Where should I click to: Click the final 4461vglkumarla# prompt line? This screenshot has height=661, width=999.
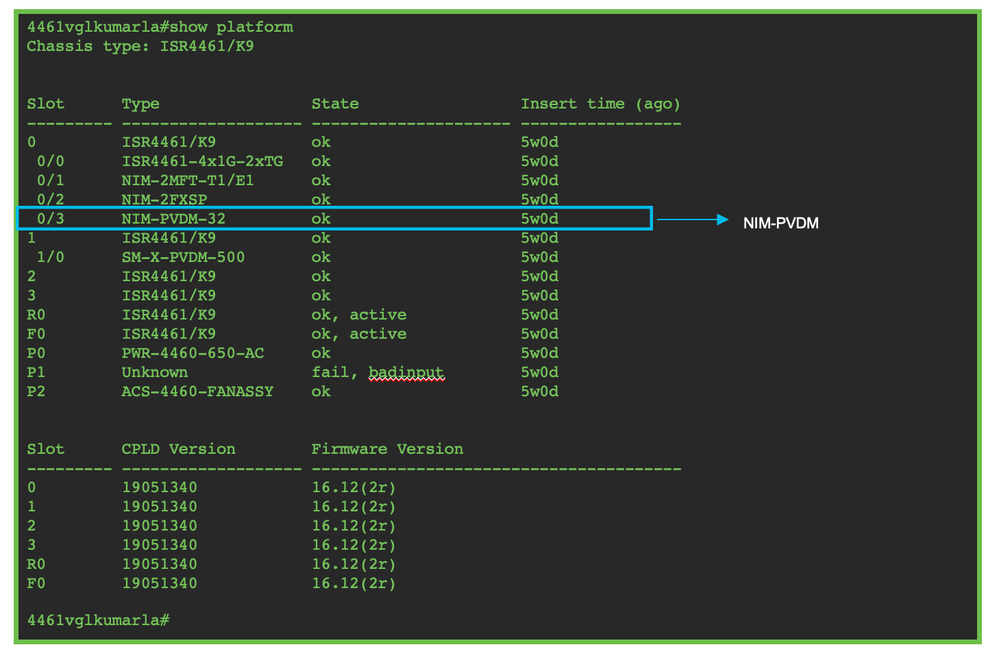(98, 621)
